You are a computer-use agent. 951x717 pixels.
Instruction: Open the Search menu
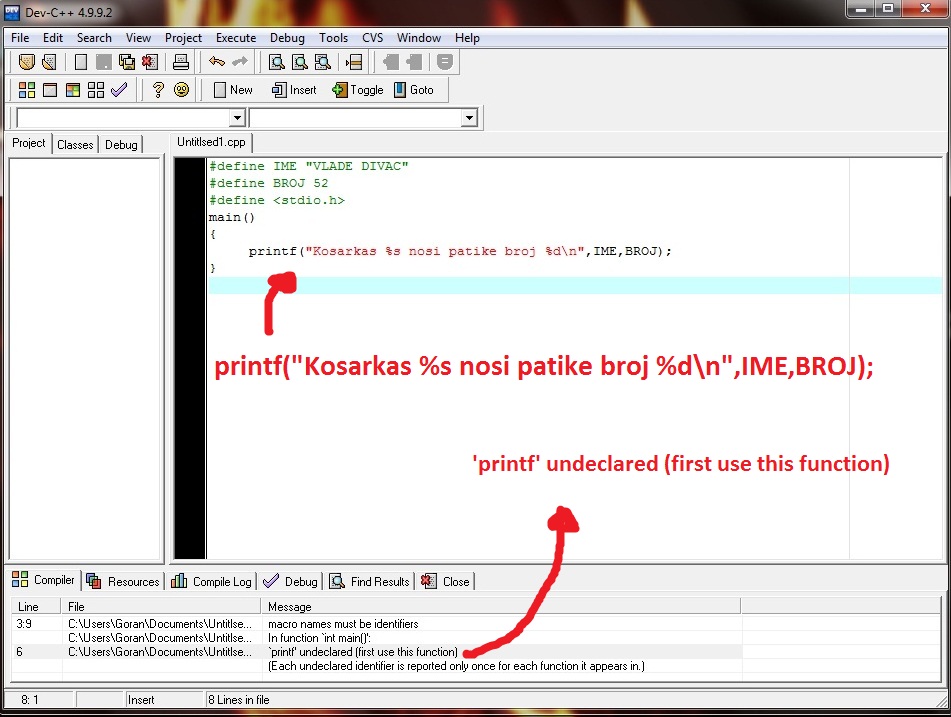pos(94,38)
